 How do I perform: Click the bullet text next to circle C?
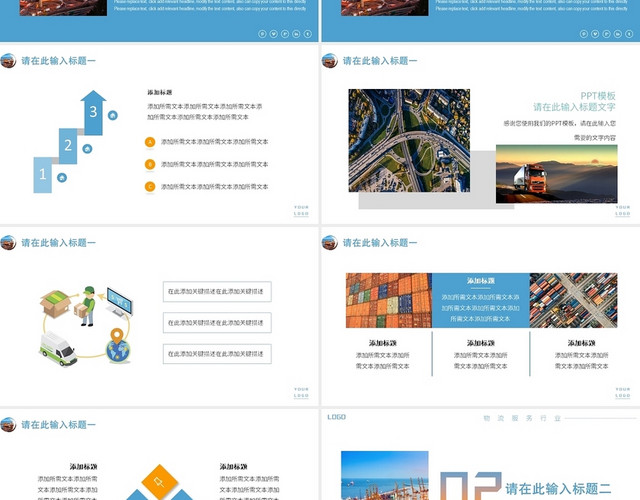215,187
